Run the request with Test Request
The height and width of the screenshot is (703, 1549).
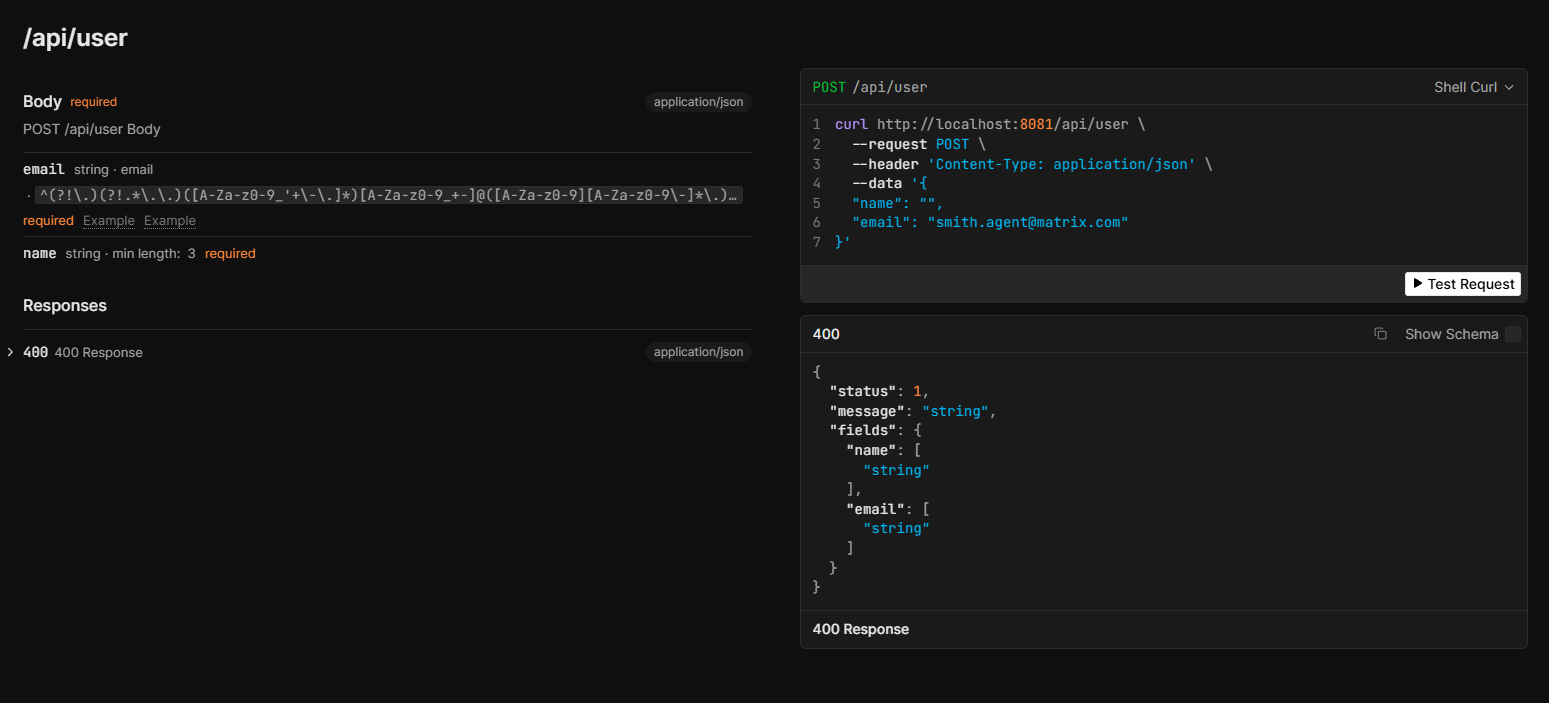1462,284
